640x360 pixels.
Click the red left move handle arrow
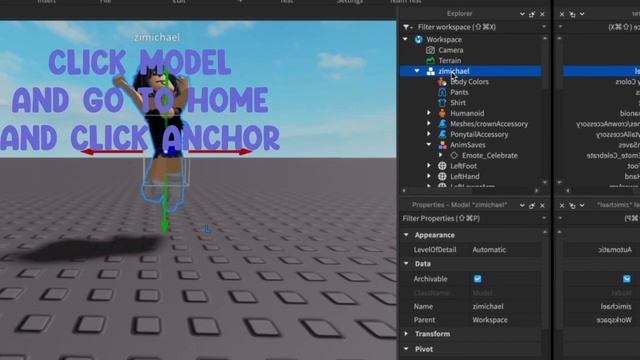87,152
